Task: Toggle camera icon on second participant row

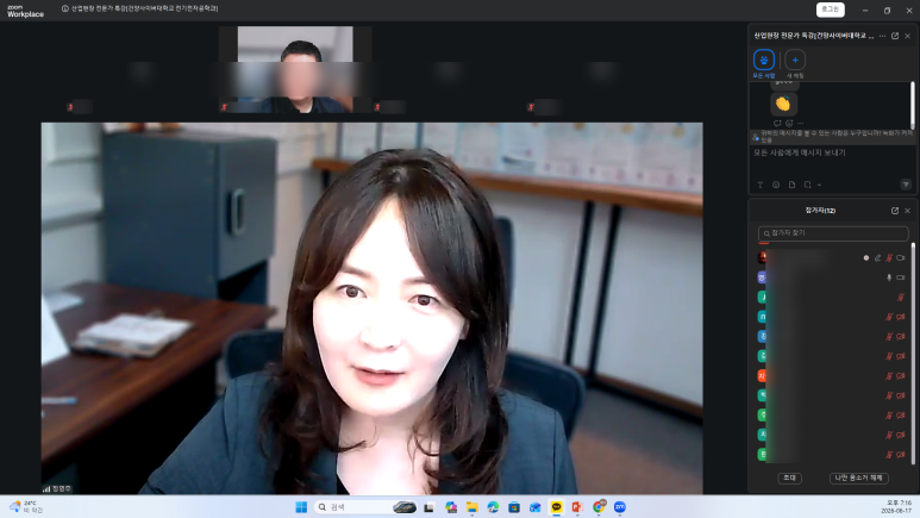Action: point(901,277)
